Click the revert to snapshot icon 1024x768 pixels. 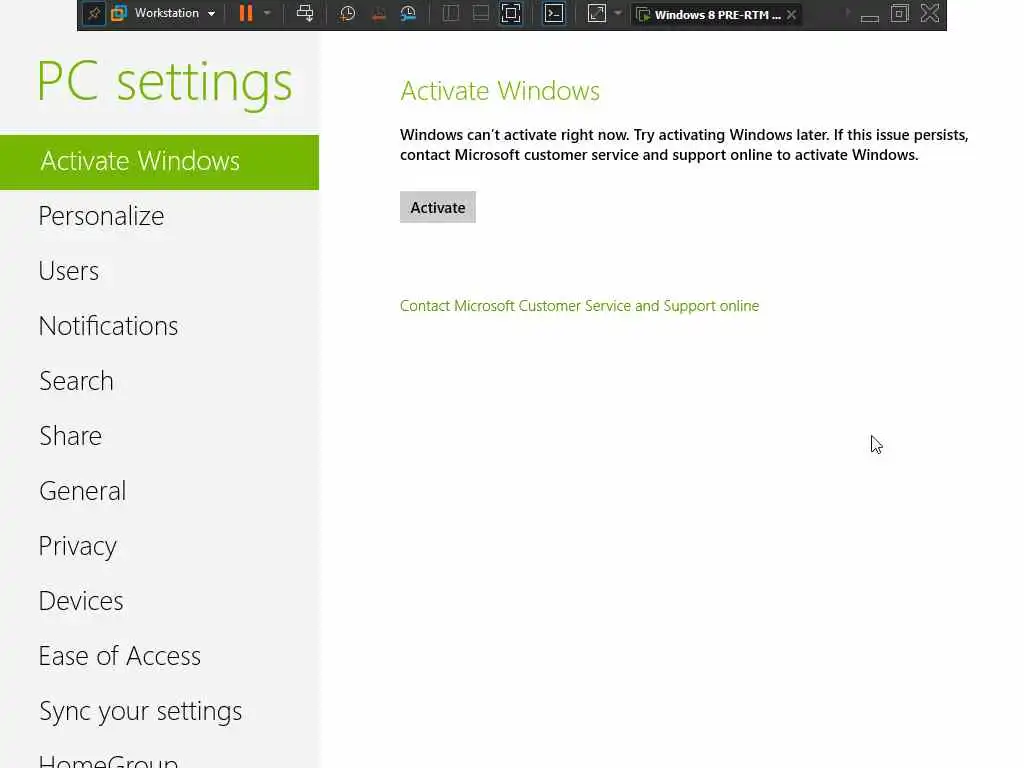pos(378,14)
